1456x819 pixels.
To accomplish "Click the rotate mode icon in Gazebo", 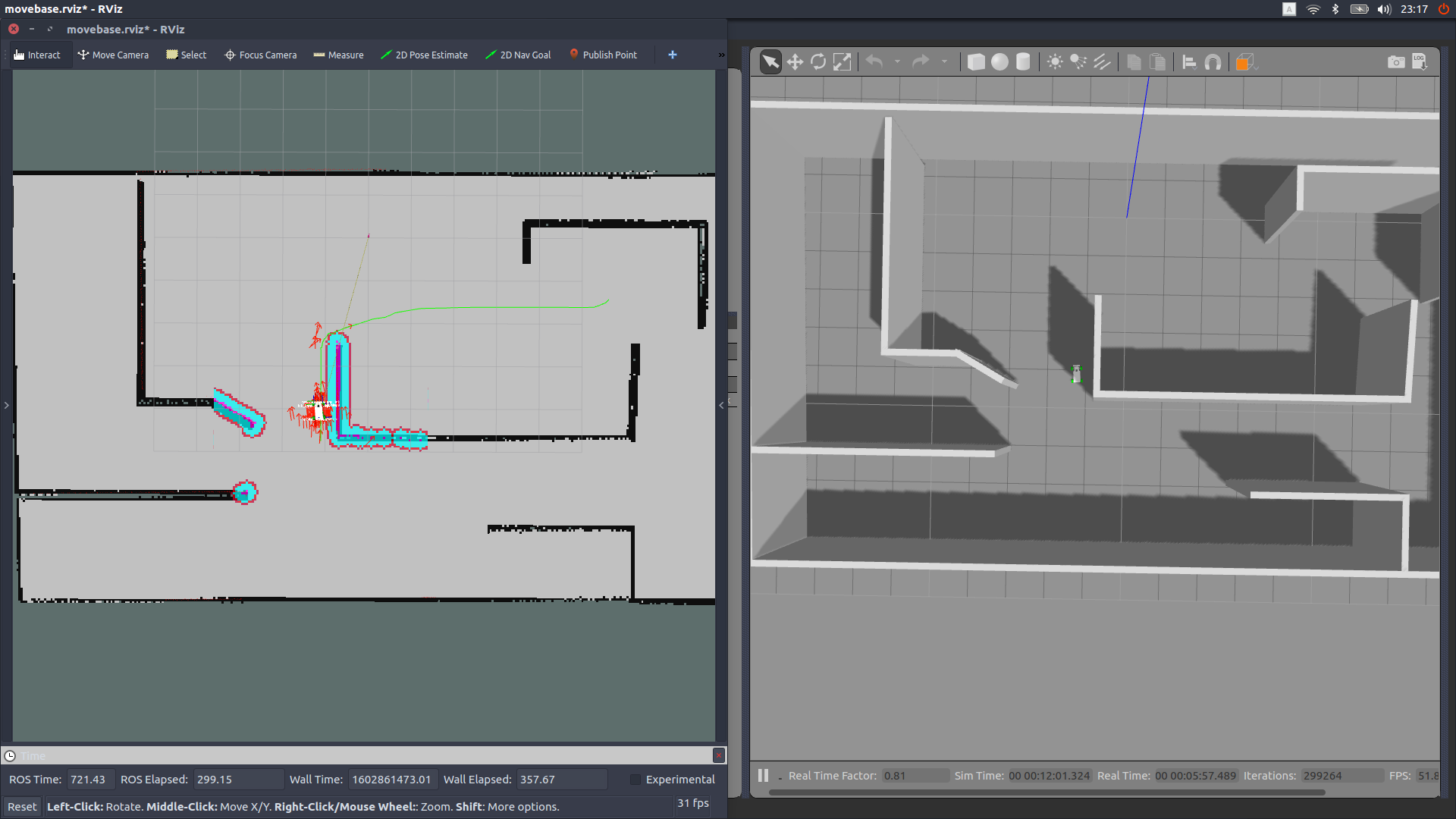I will [x=818, y=62].
